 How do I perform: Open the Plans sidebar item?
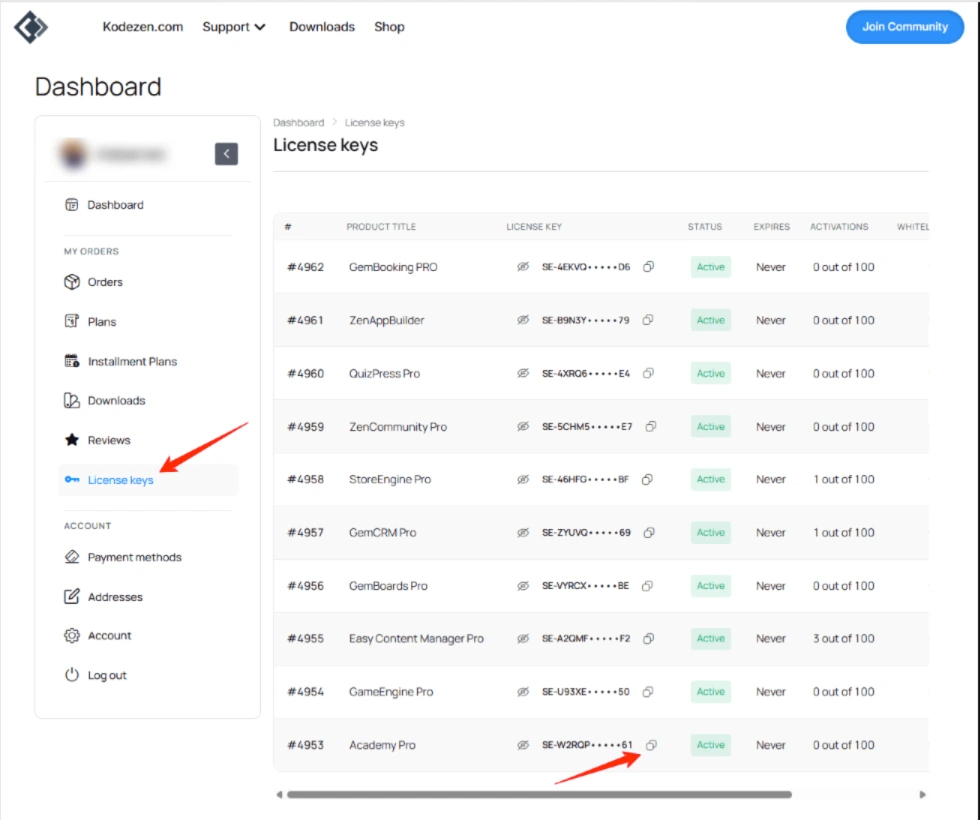coord(148,321)
